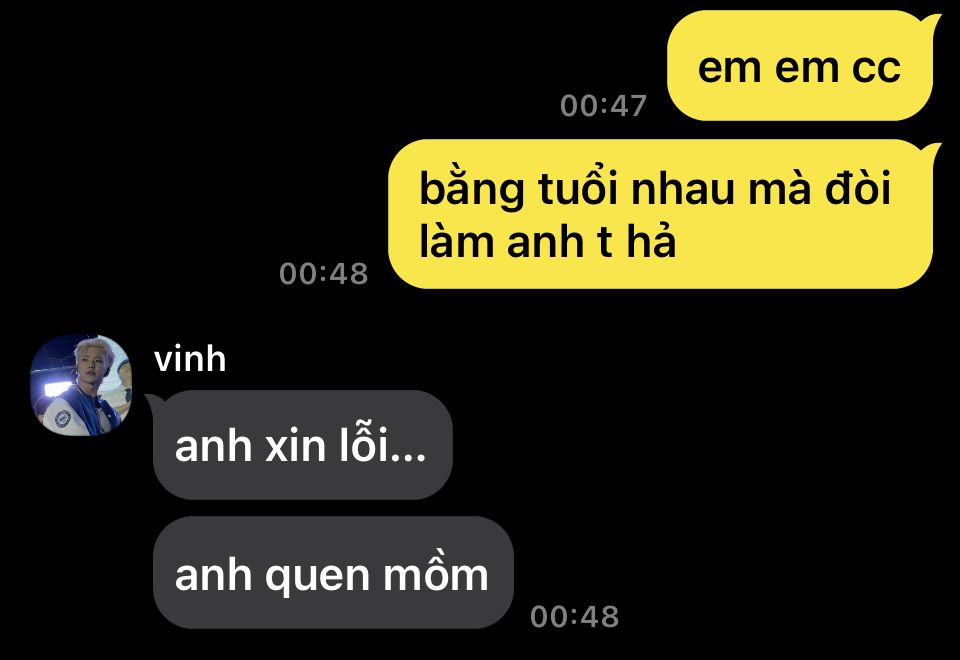Tap the 'bằng tuổi nhau mà đòi' message bubble
The width and height of the screenshot is (960, 660).
click(x=661, y=214)
